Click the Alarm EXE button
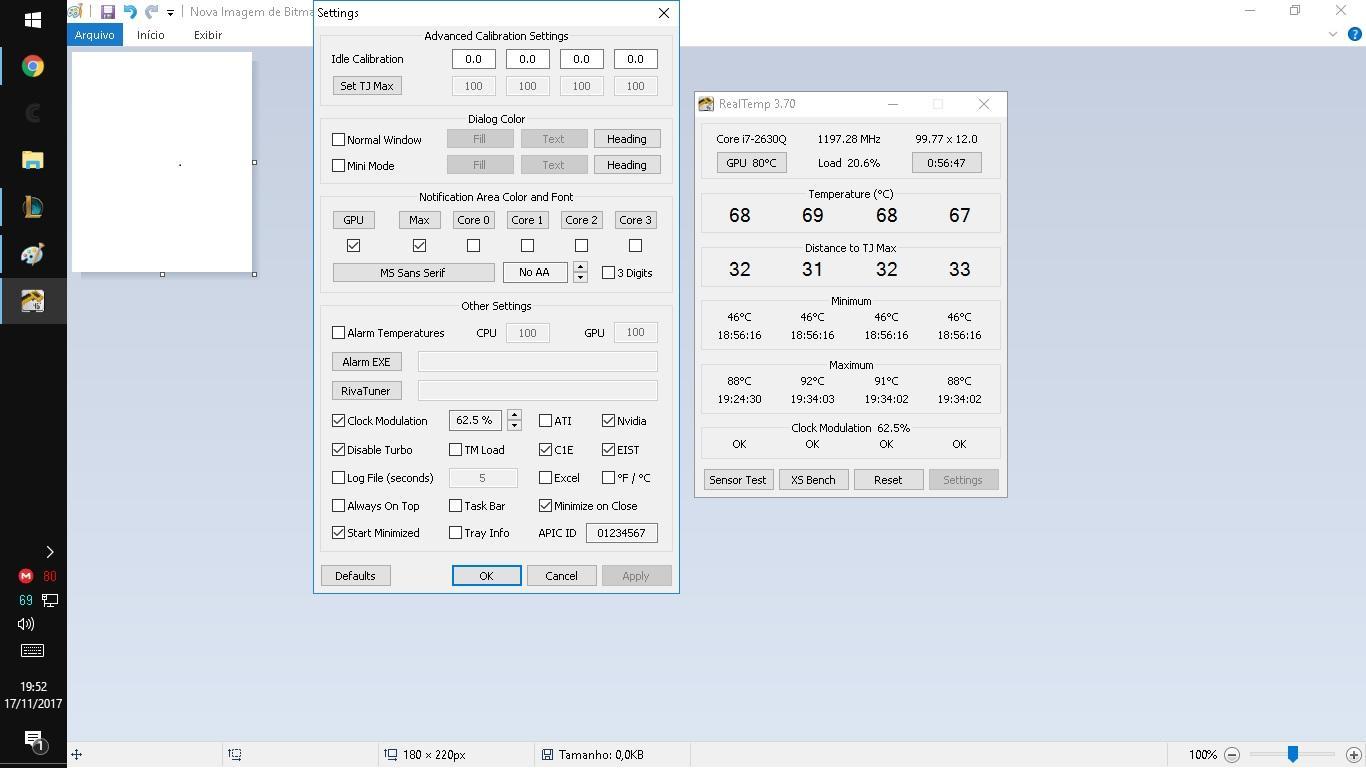Screen dimensions: 1366x768 (x=367, y=362)
